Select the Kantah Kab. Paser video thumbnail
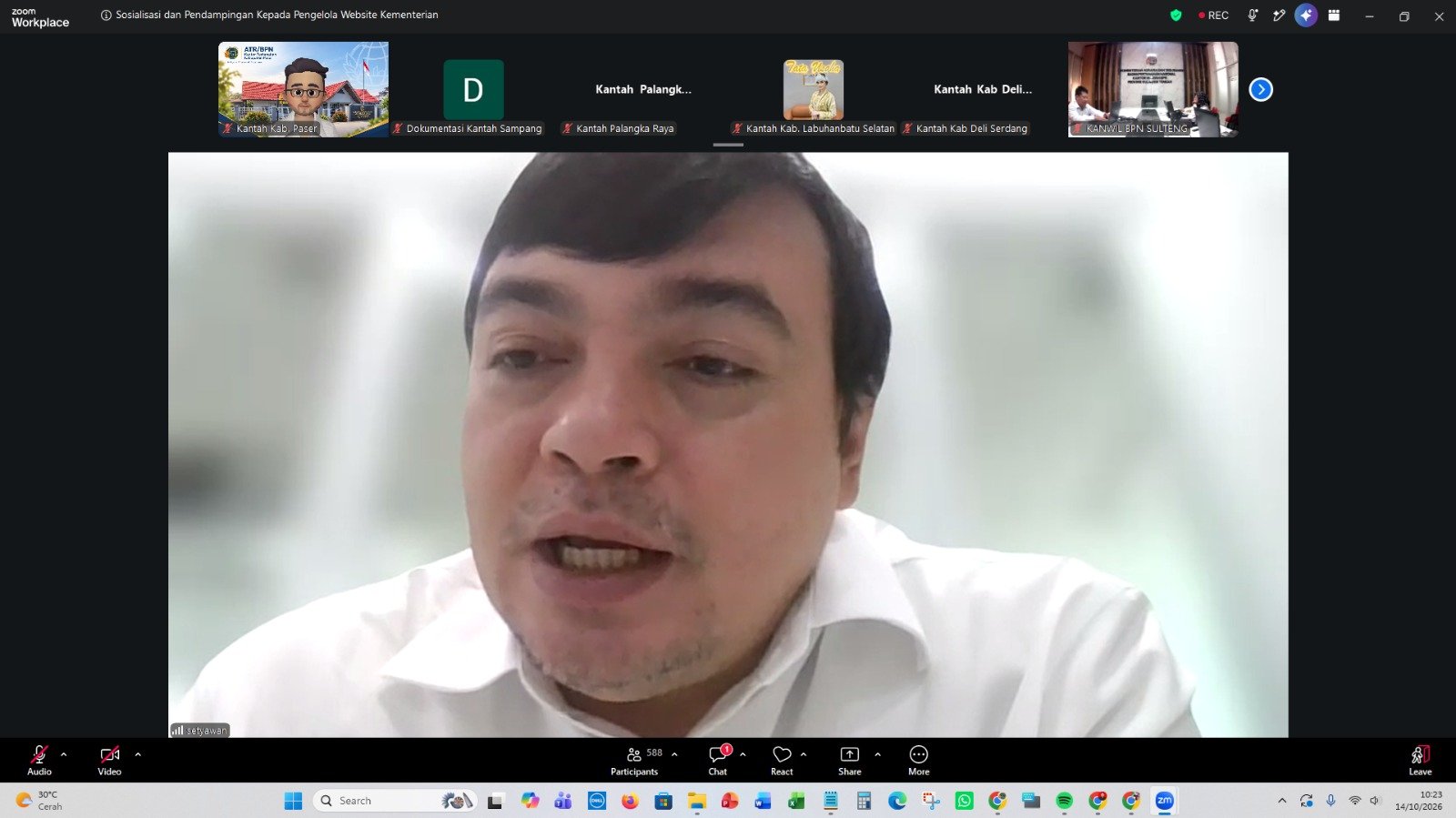The width and height of the screenshot is (1456, 818). pyautogui.click(x=303, y=89)
